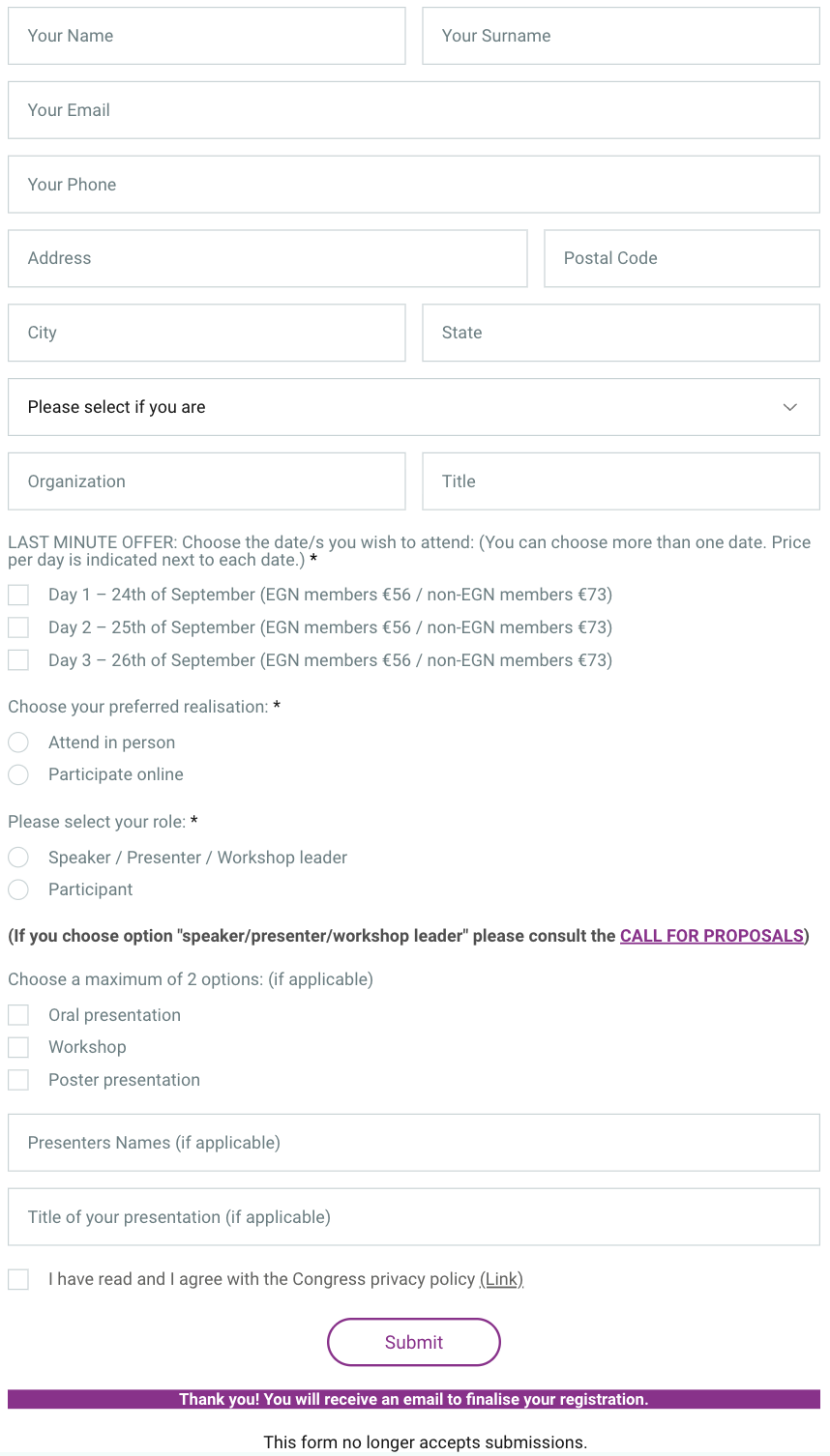
Task: Agree to the Congress privacy policy checkbox
Action: point(18,1279)
